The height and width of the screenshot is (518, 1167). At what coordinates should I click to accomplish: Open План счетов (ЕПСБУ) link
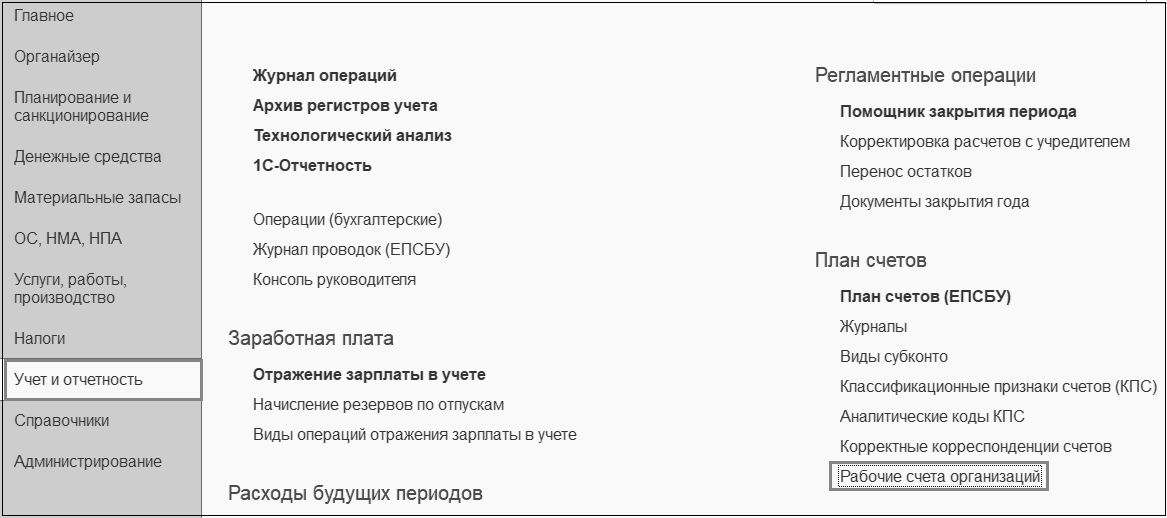[925, 297]
